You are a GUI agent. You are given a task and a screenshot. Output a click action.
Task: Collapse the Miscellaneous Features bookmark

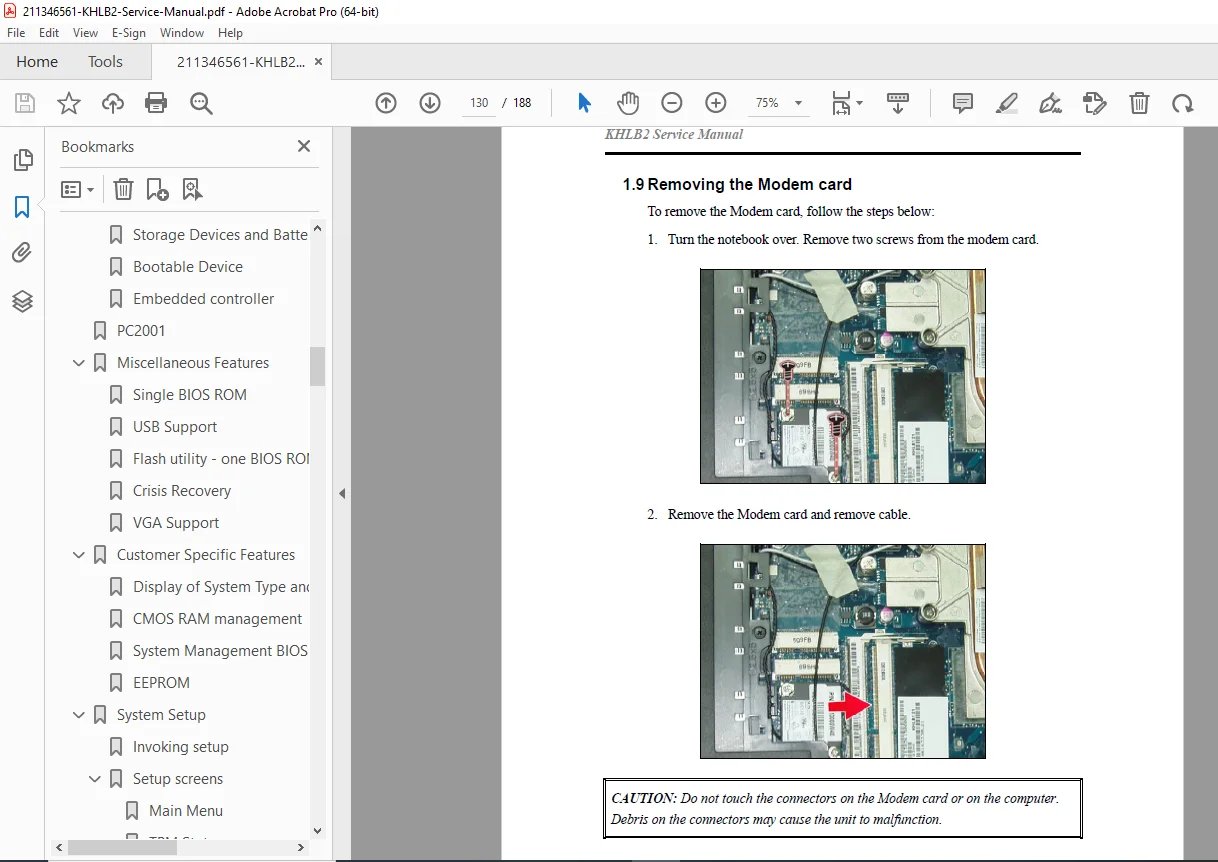pyautogui.click(x=79, y=363)
